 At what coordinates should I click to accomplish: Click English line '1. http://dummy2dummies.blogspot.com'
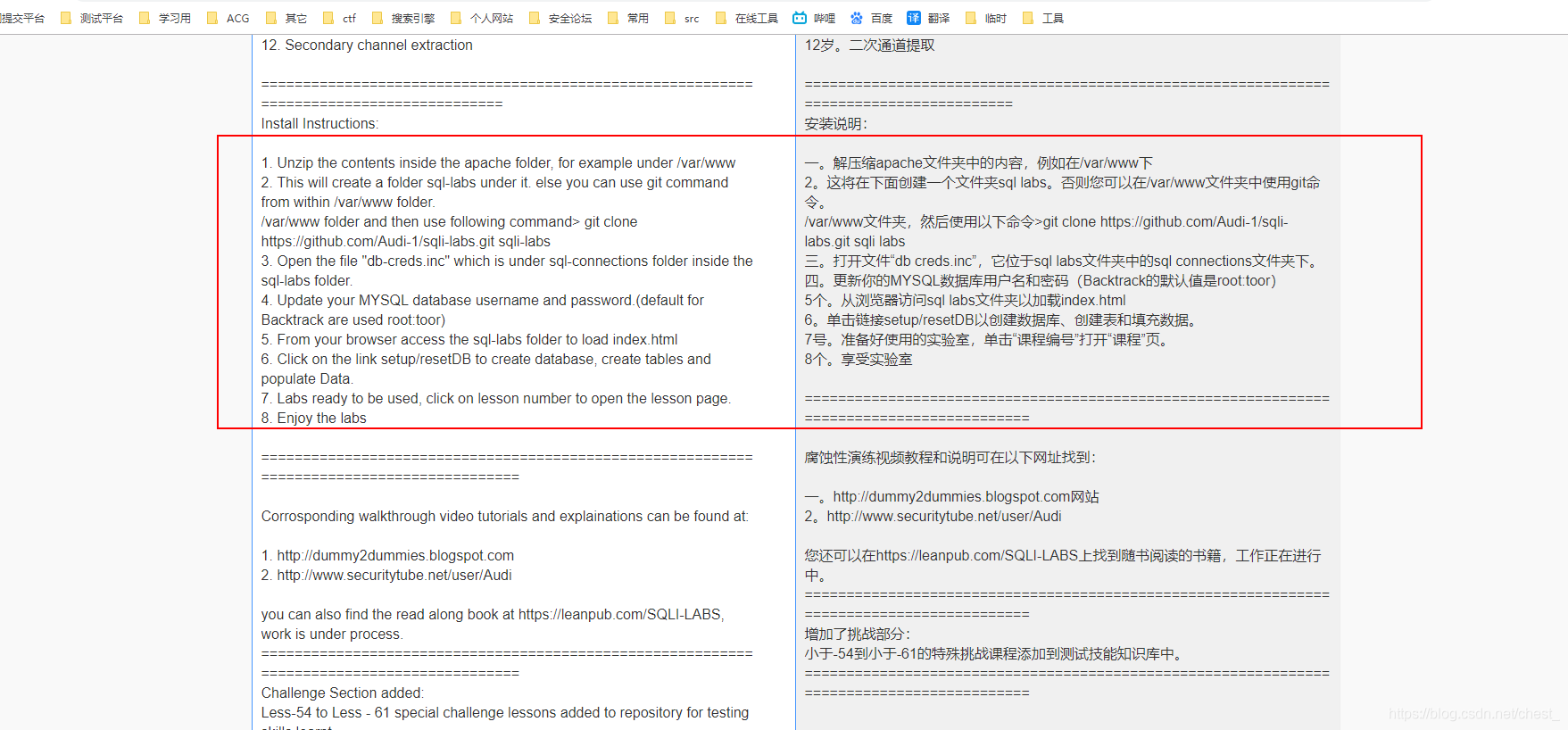coord(387,555)
